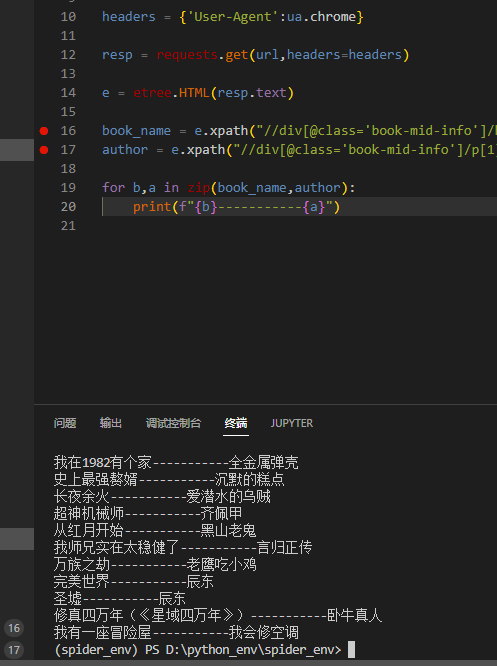The height and width of the screenshot is (666, 497).
Task: Click author variable on line 17
Action: 125,150
